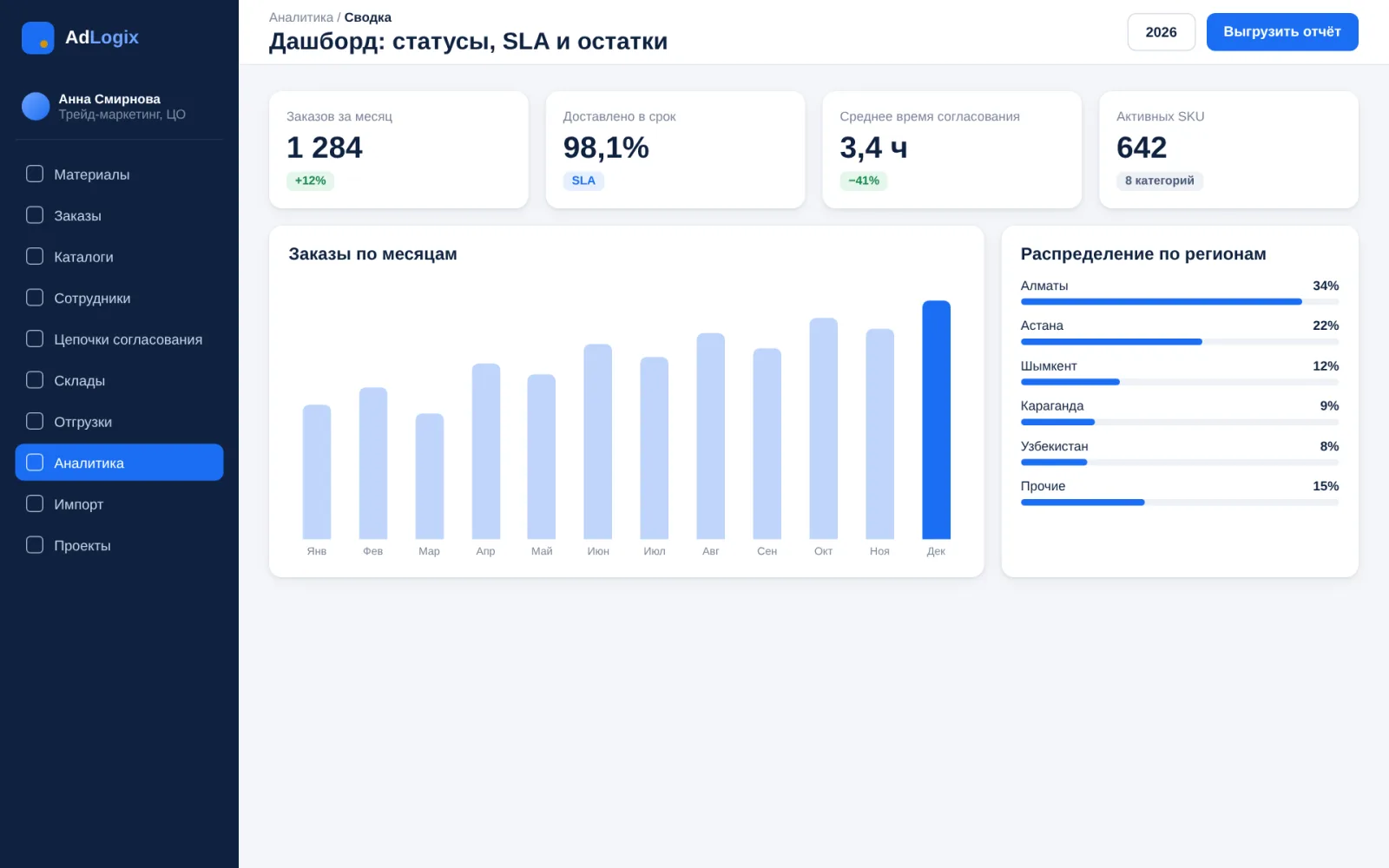Click the icon next to Отгрузки
Screen dimensions: 1389x868
[35, 421]
